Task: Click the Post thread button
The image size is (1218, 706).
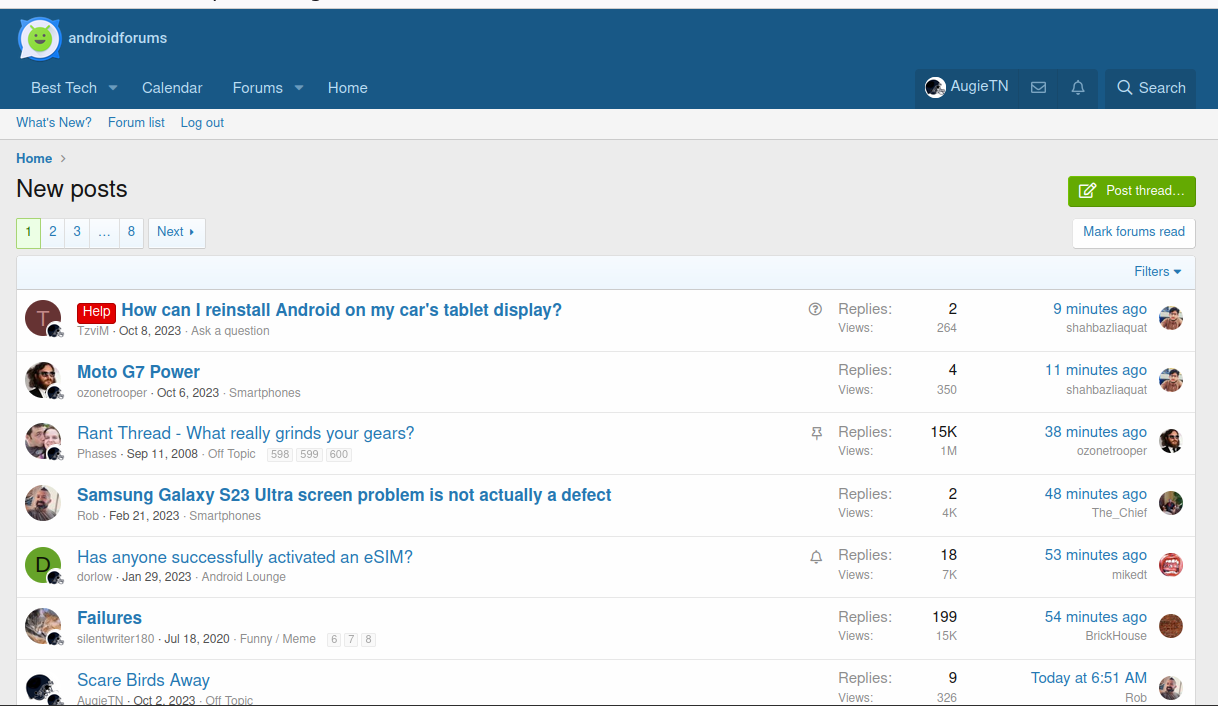Action: pos(1132,191)
